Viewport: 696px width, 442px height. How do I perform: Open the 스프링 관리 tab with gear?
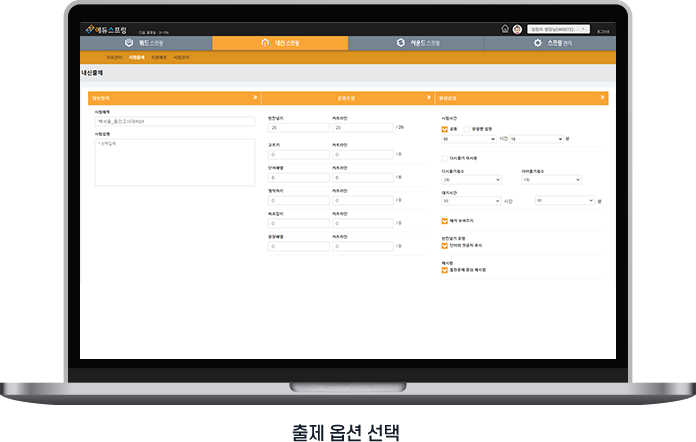[x=550, y=43]
